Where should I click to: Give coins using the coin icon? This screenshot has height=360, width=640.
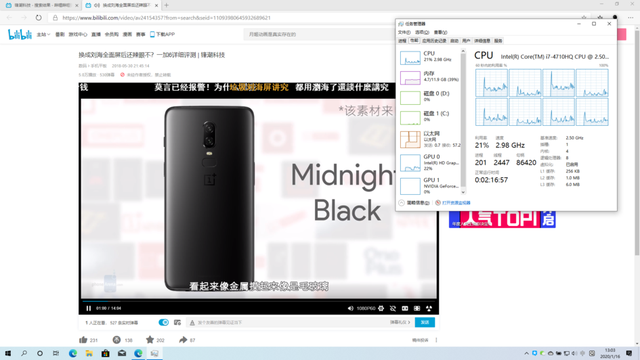click(116, 340)
